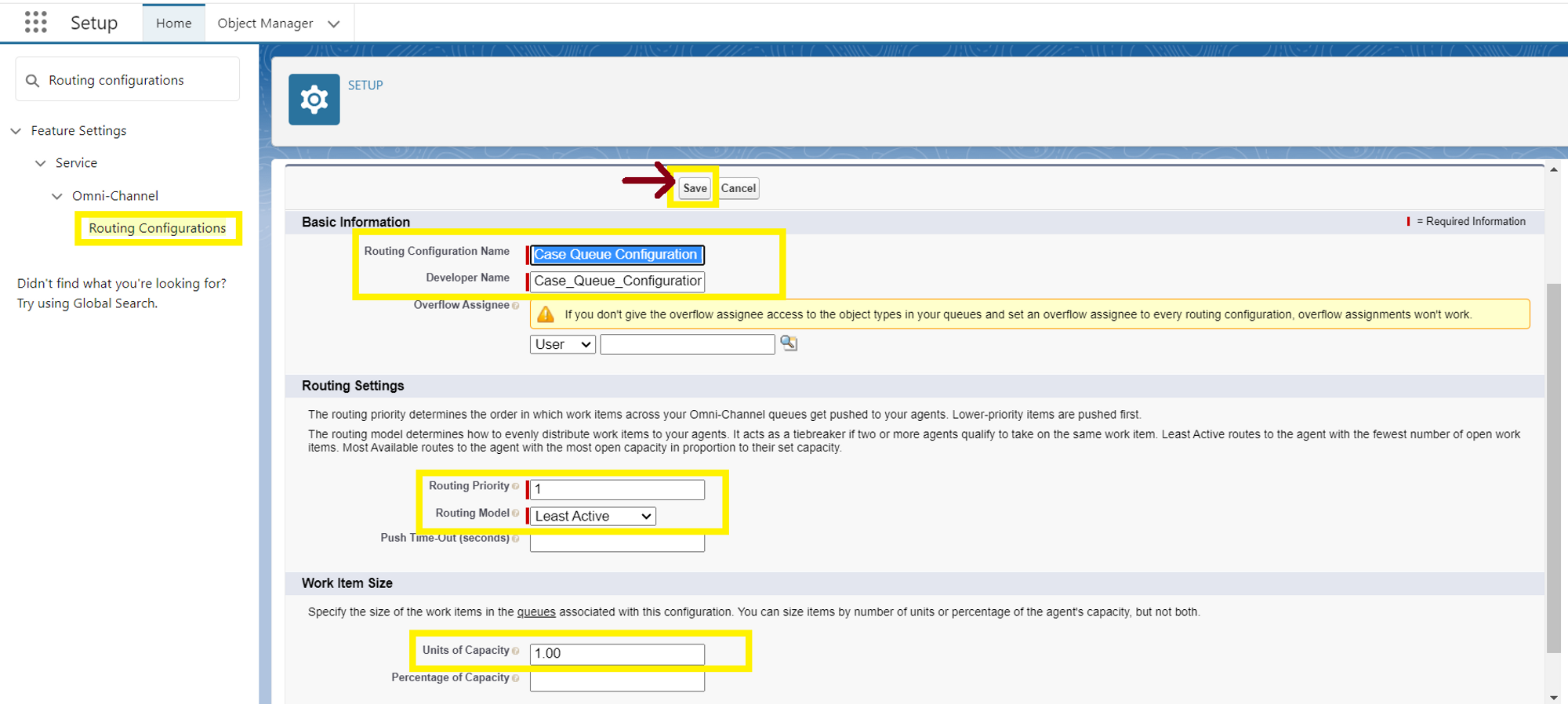Collapse the Feature Settings tree node
The height and width of the screenshot is (704, 1568).
[16, 131]
